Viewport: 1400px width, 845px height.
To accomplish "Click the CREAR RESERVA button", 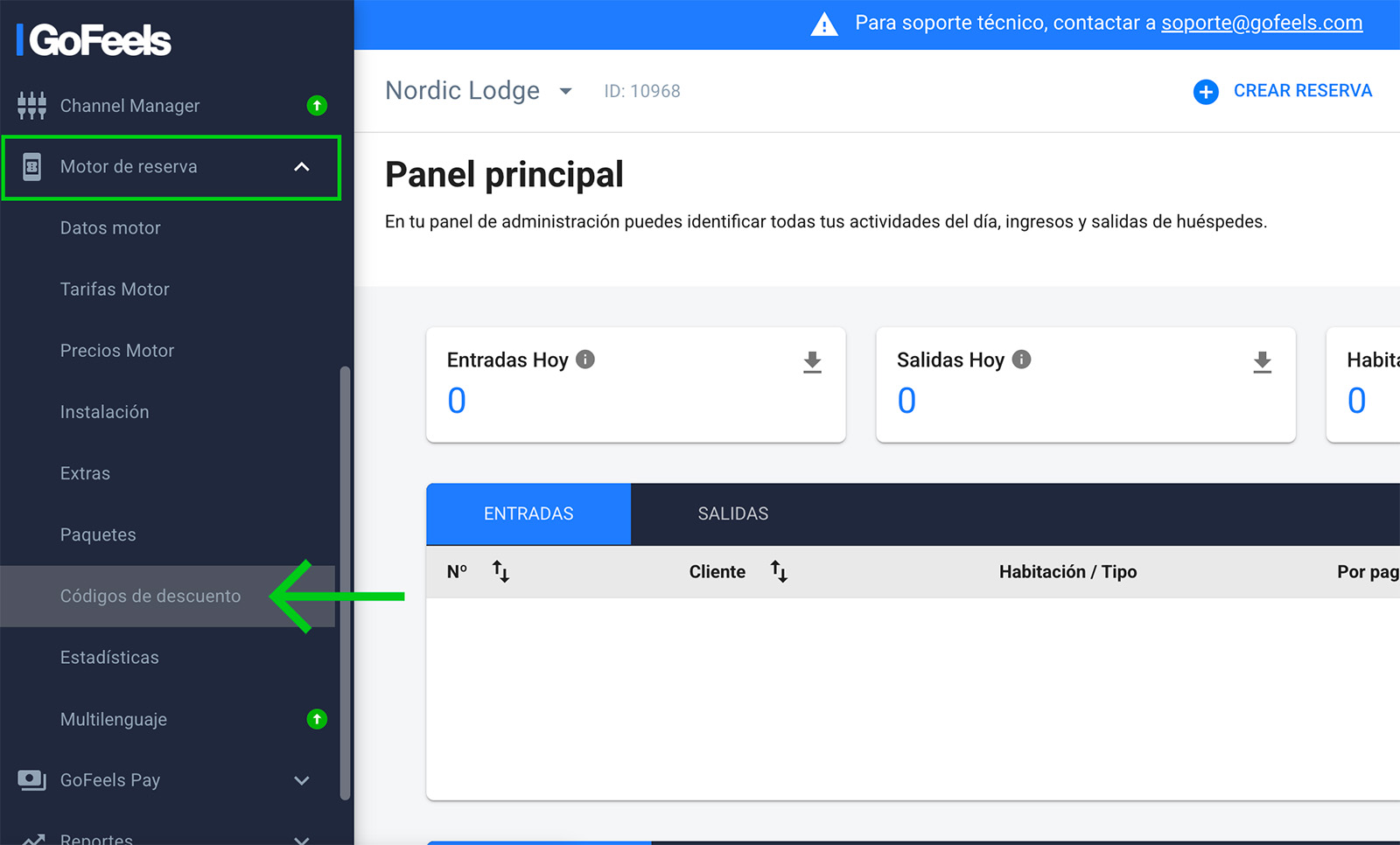I will 1302,91.
